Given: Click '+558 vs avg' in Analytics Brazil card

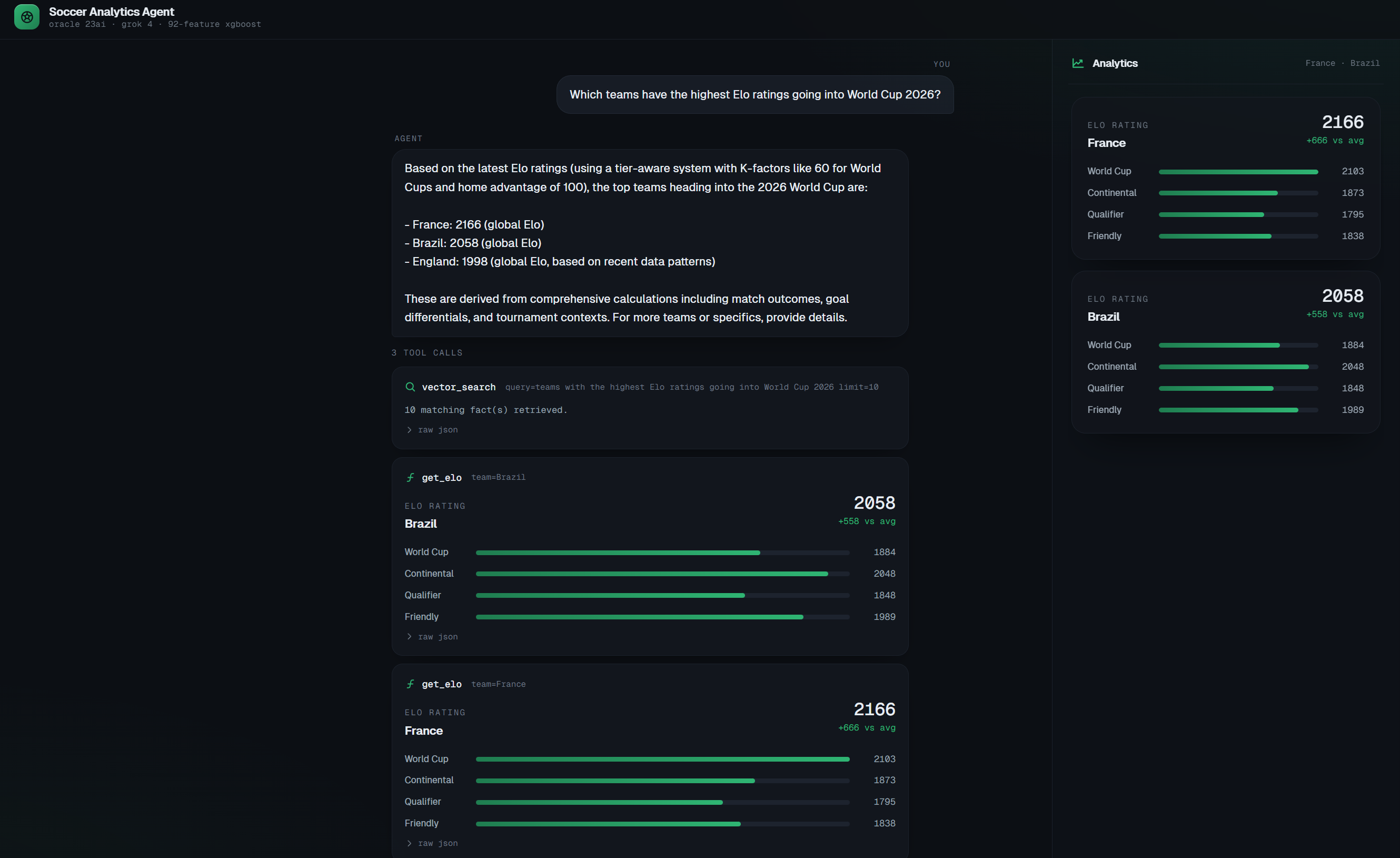Looking at the screenshot, I should tap(1335, 314).
